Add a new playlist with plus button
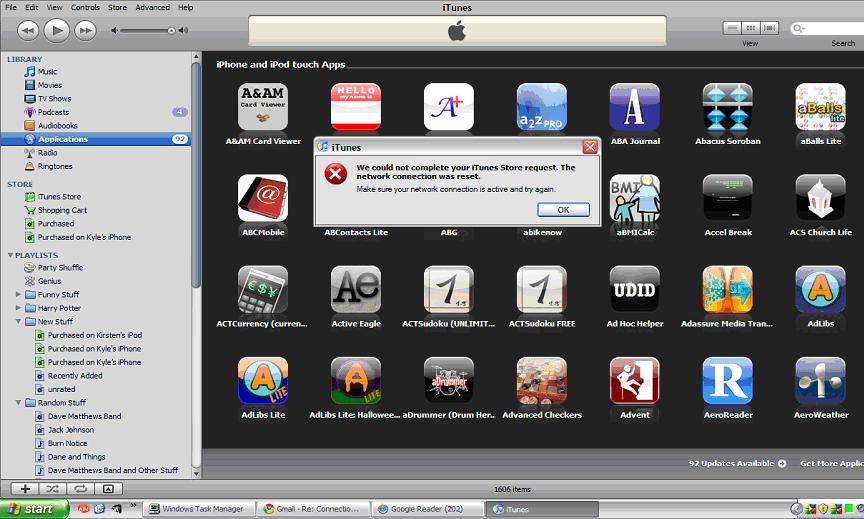The image size is (864, 519). coord(25,489)
